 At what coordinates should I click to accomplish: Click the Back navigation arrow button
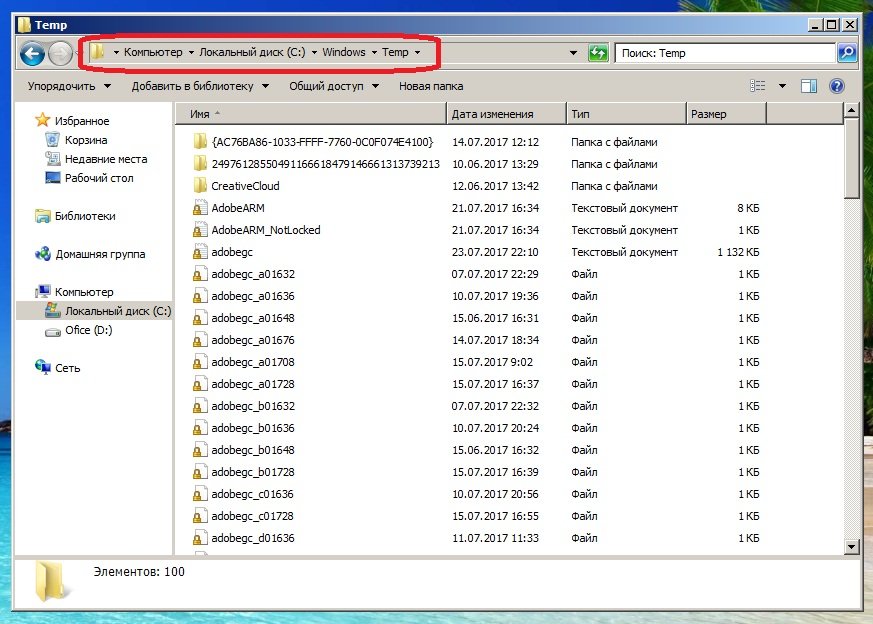(32, 53)
